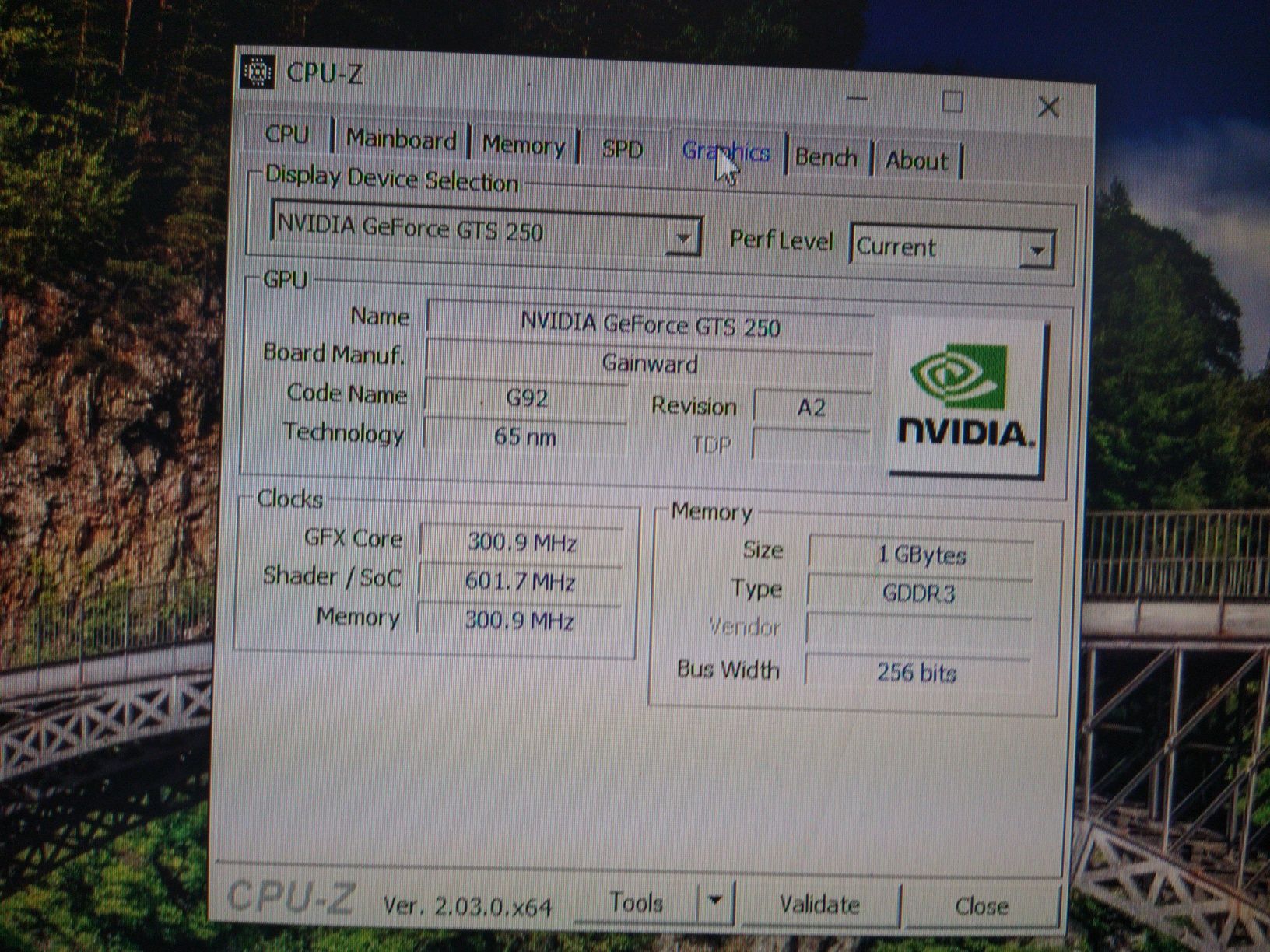Click the Board Manuf. label
Viewport: 1270px width, 952px height.
pos(334,354)
